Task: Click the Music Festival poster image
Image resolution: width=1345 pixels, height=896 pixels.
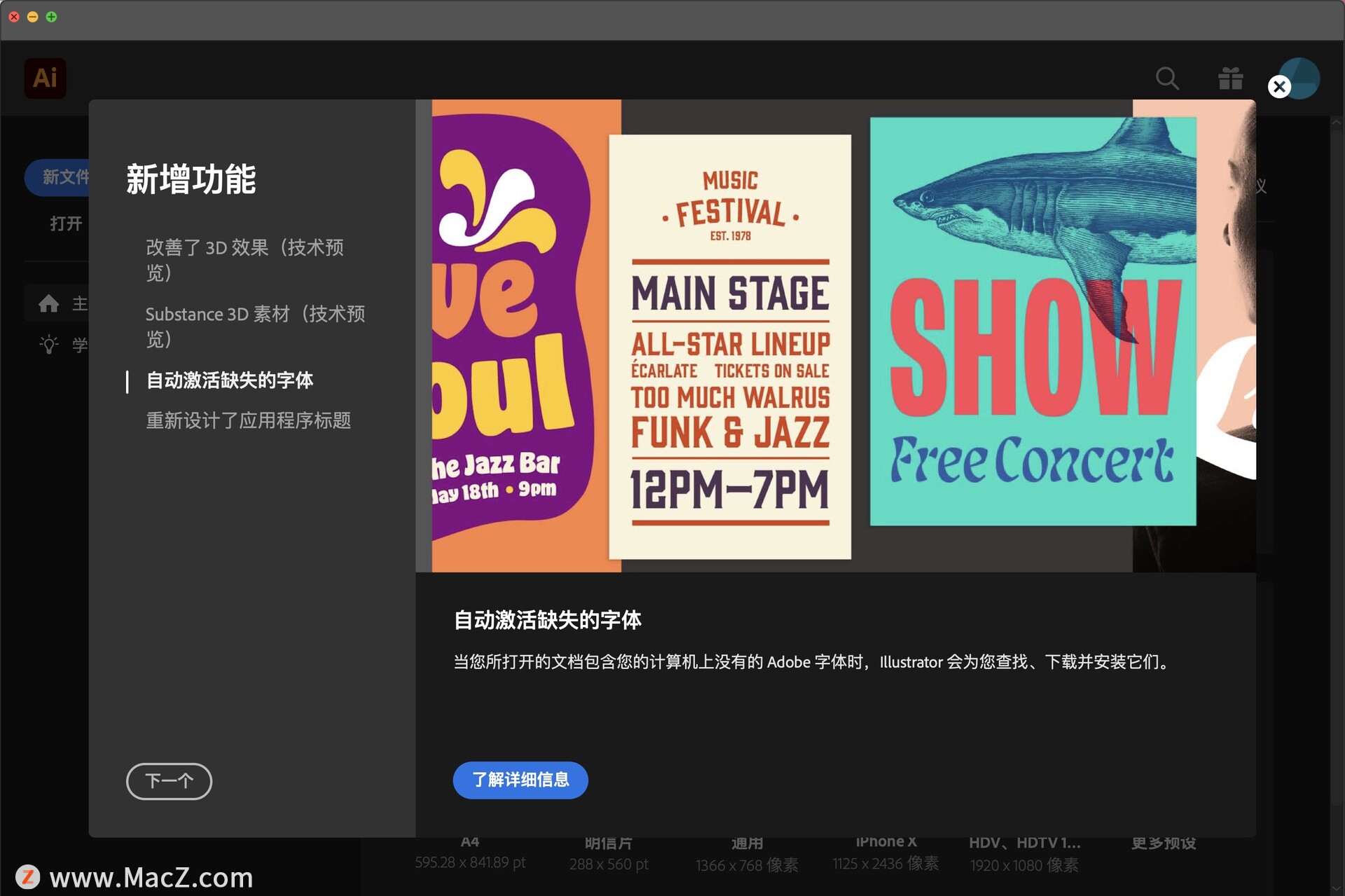Action: tap(730, 347)
